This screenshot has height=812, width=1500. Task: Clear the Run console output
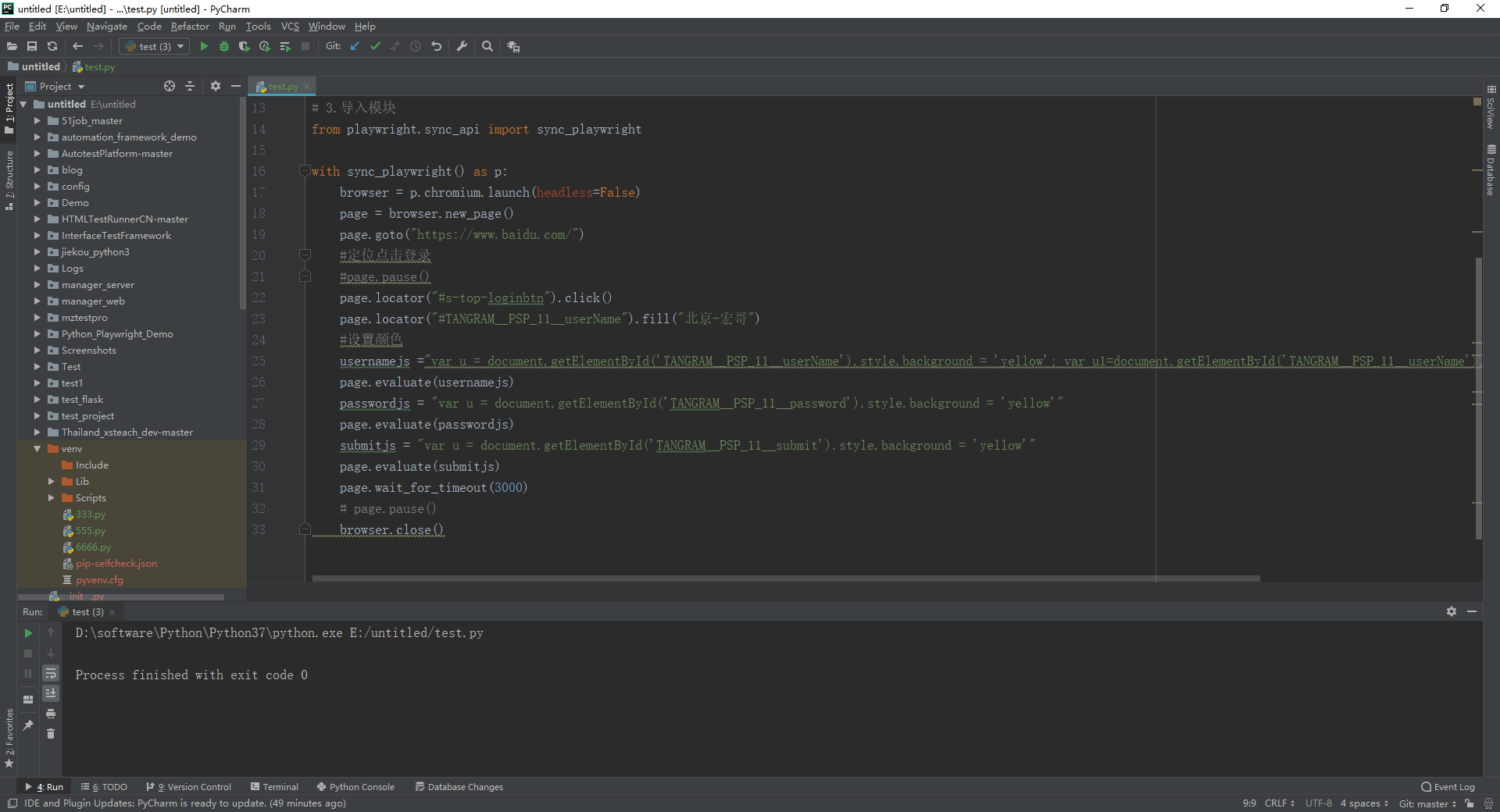52,734
